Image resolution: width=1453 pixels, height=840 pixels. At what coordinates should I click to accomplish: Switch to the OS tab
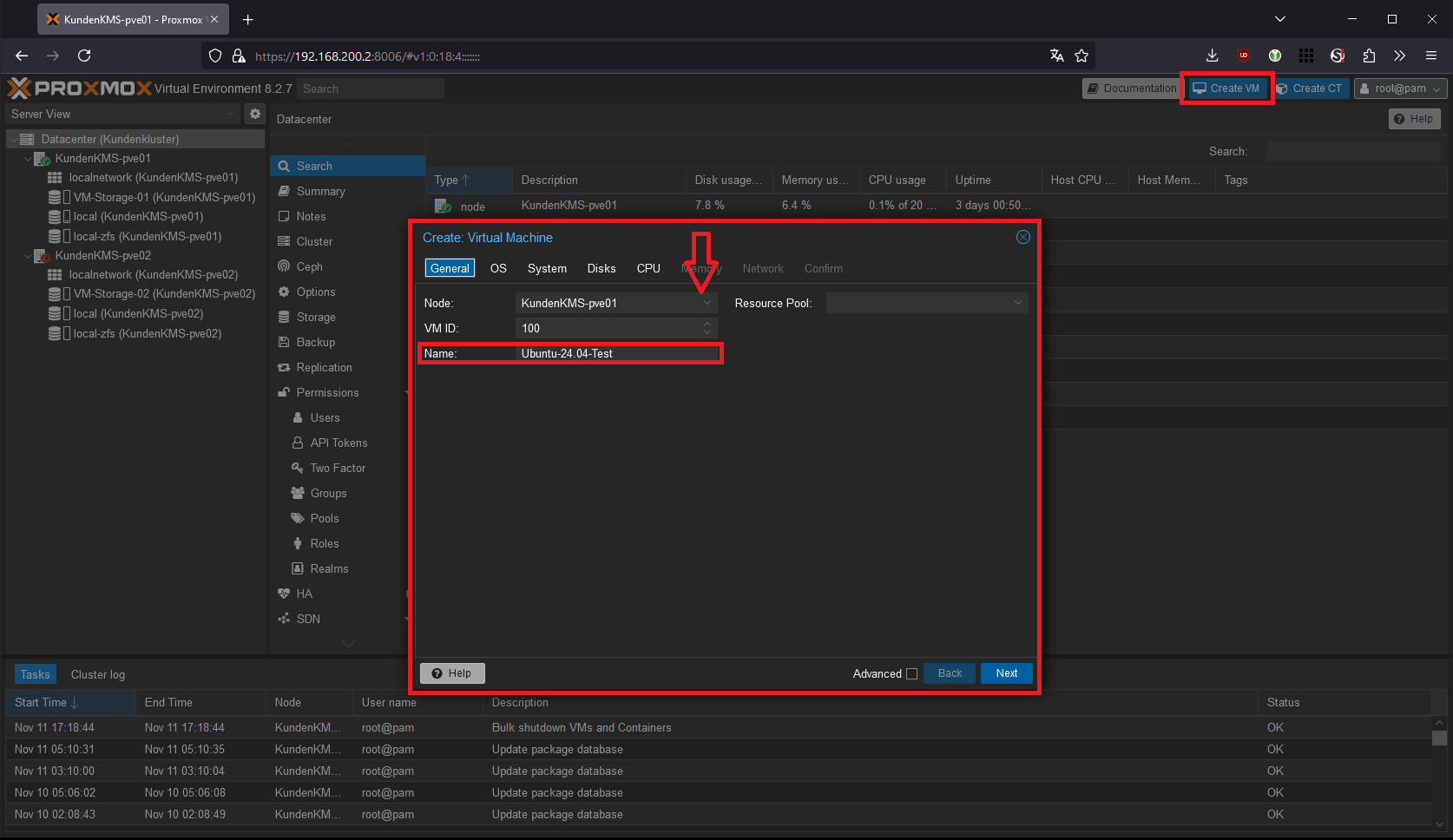point(498,268)
